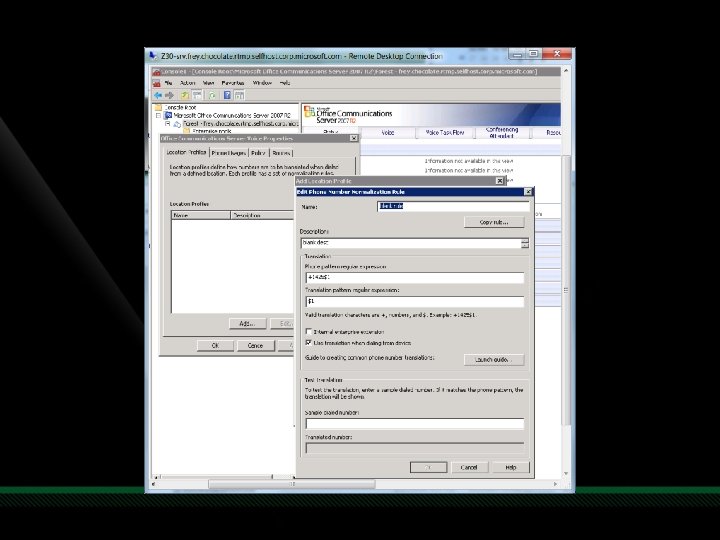Click the Description field down spinner arrow
This screenshot has width=720, height=540.
(525, 246)
